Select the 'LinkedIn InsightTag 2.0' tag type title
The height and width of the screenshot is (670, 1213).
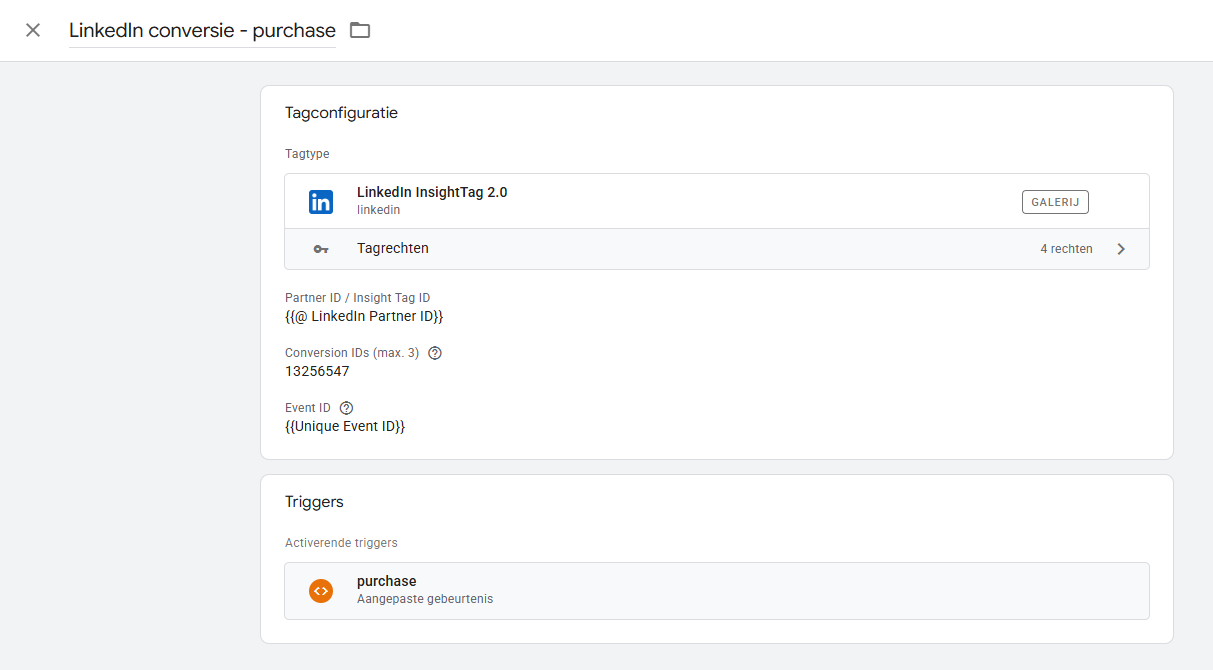[431, 192]
